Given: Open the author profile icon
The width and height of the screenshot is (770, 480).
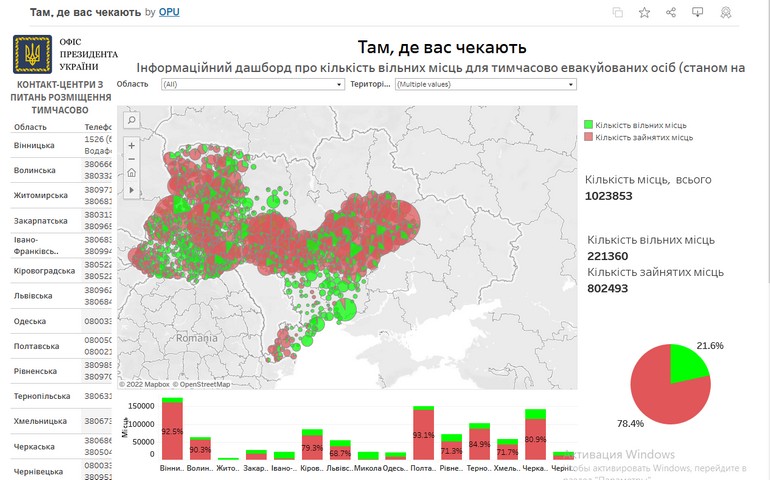Looking at the screenshot, I should pyautogui.click(x=726, y=12).
